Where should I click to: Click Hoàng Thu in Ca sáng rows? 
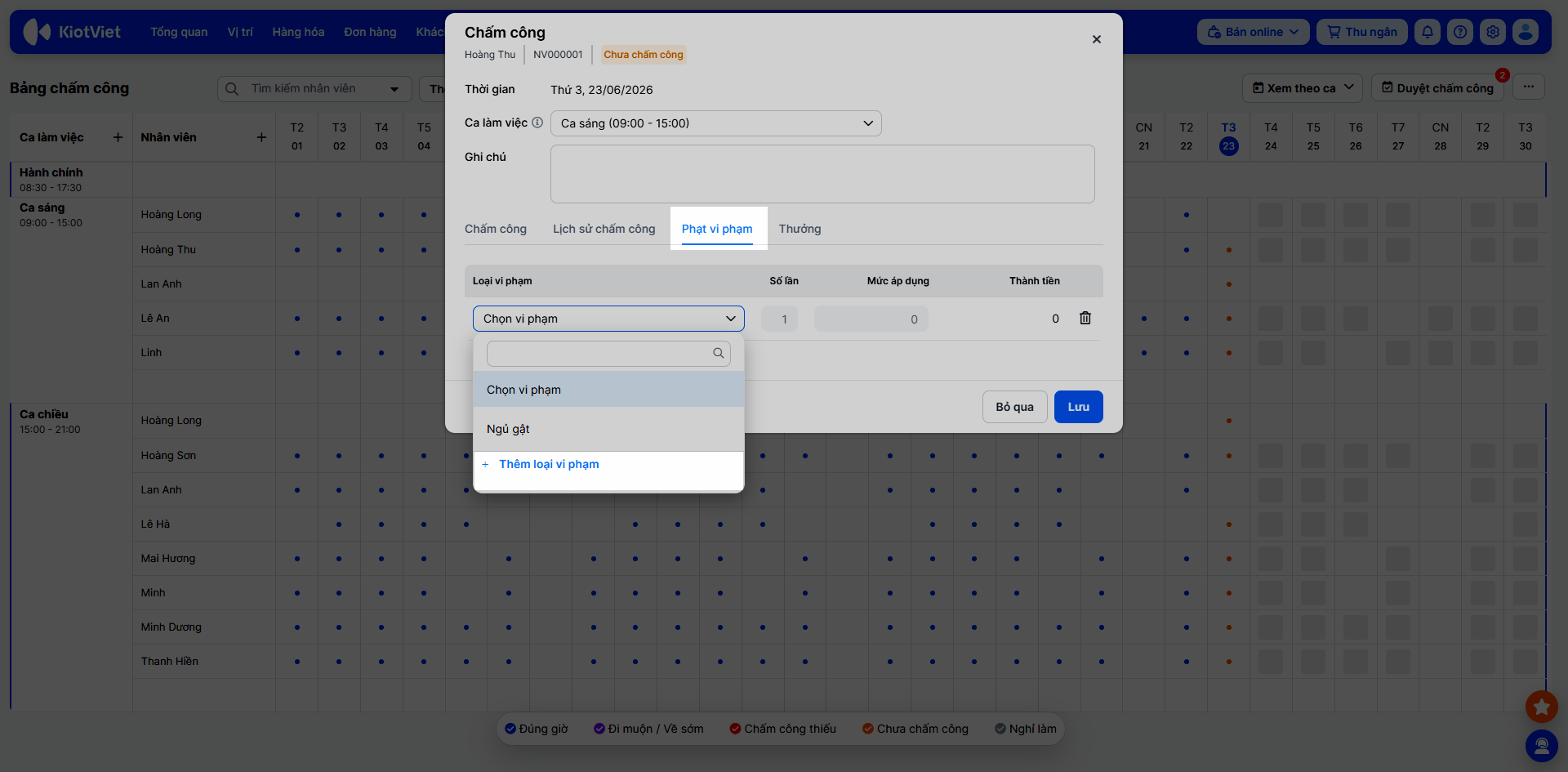coord(168,249)
